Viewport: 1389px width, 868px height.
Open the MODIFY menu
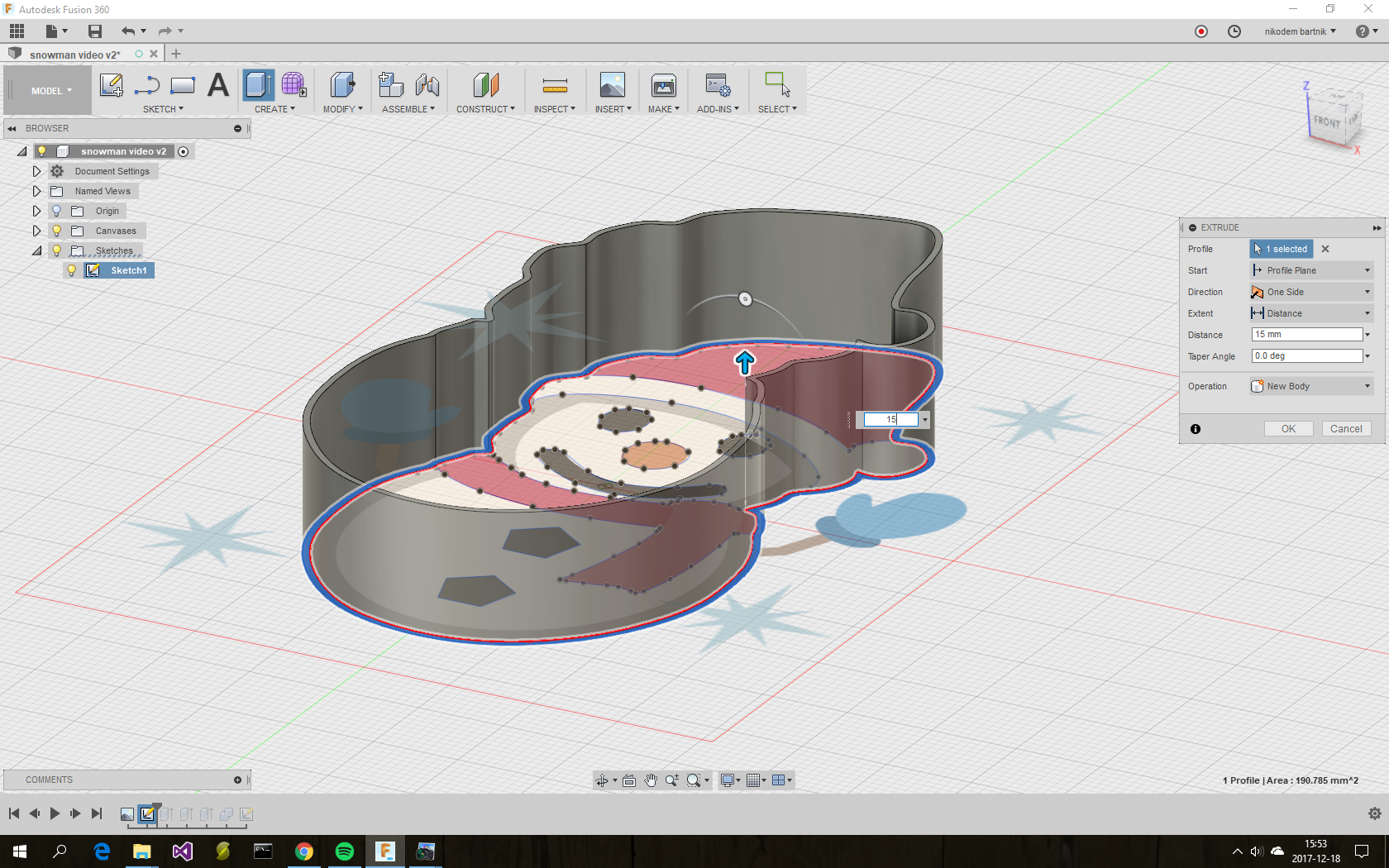[342, 109]
